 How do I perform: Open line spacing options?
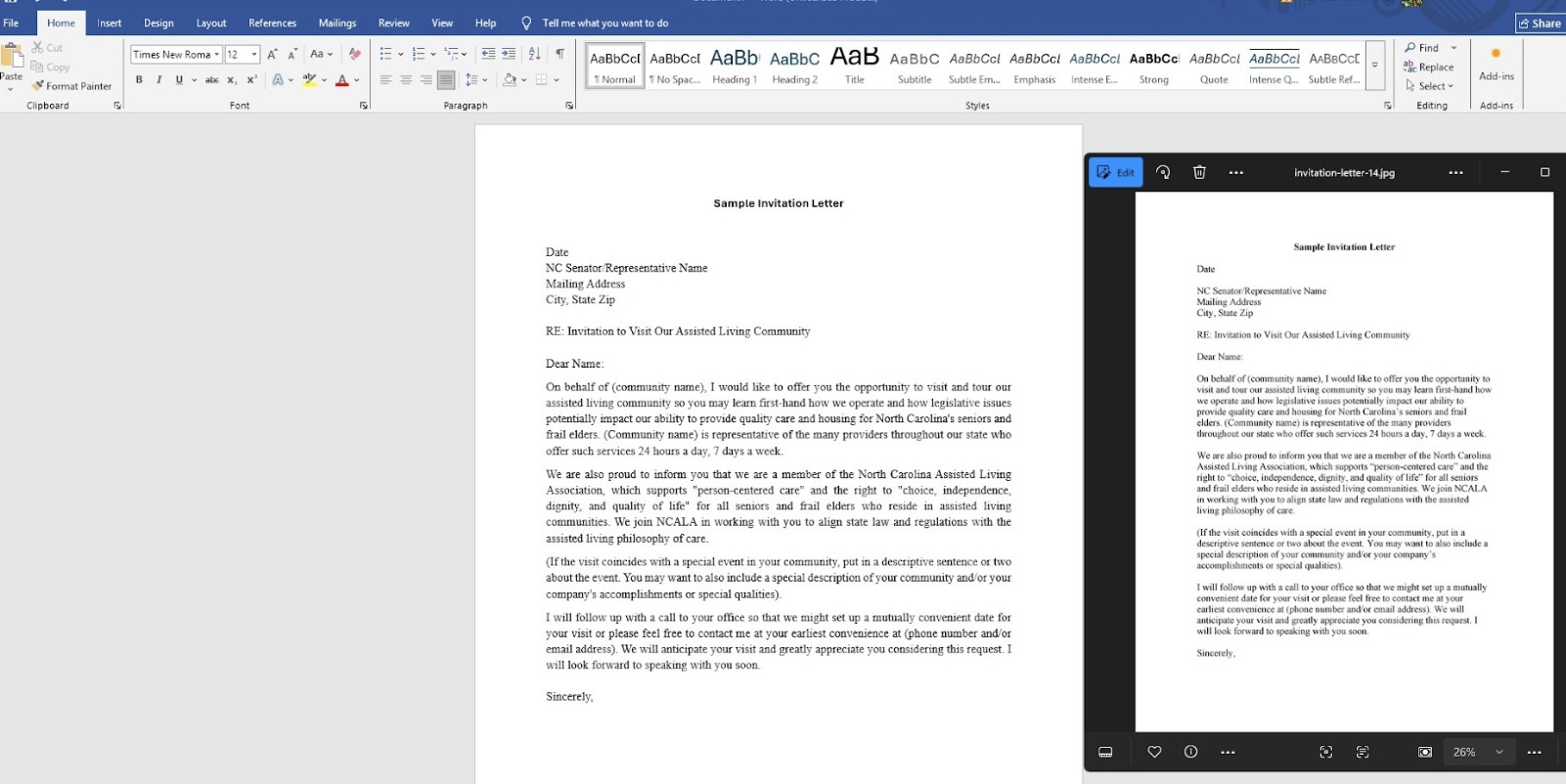pyautogui.click(x=476, y=80)
